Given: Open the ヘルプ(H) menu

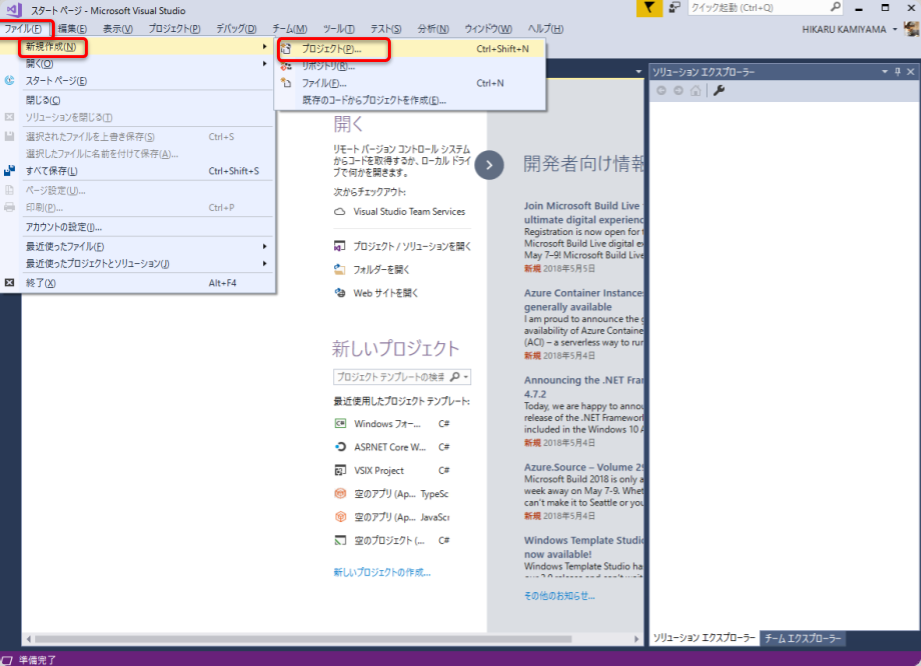Looking at the screenshot, I should pos(545,29).
